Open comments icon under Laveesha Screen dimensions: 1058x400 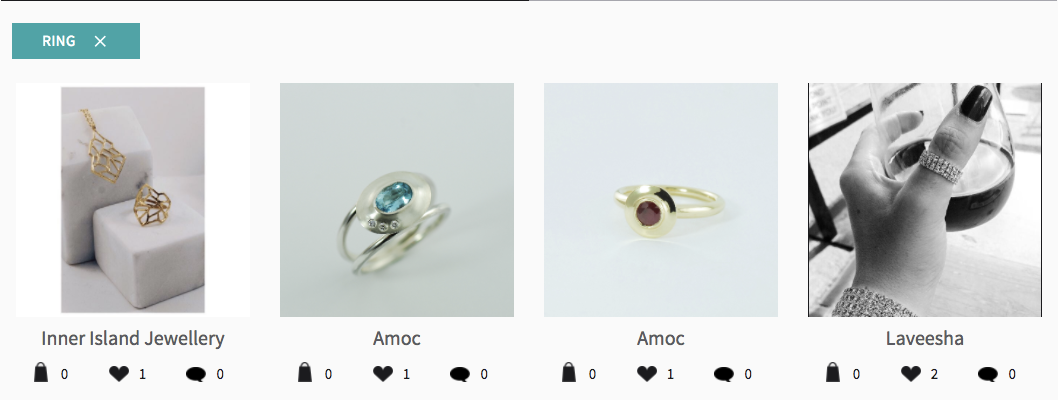987,374
